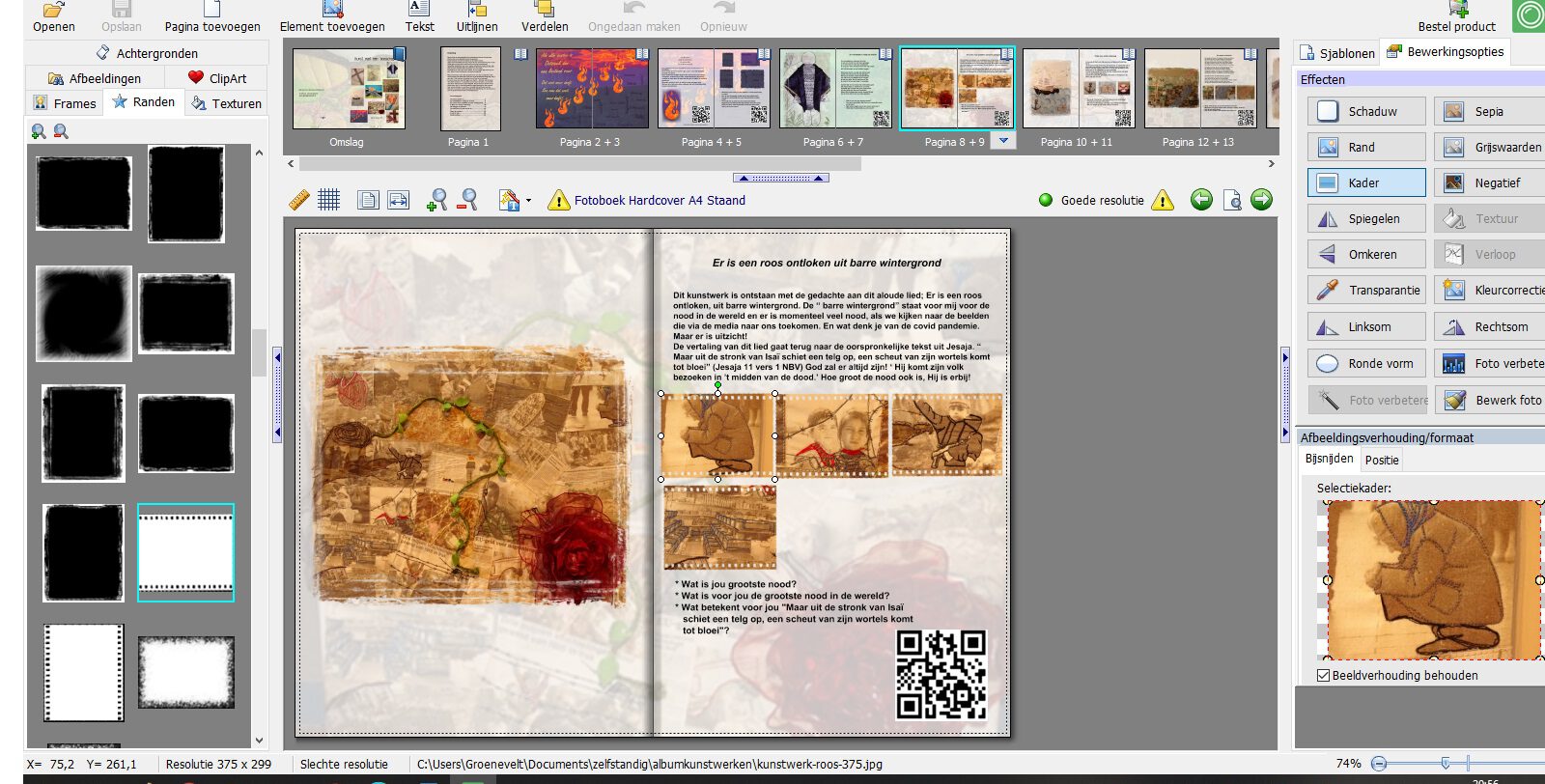Open dropdown arrow beside Pagina 8 + 9

(x=1003, y=141)
